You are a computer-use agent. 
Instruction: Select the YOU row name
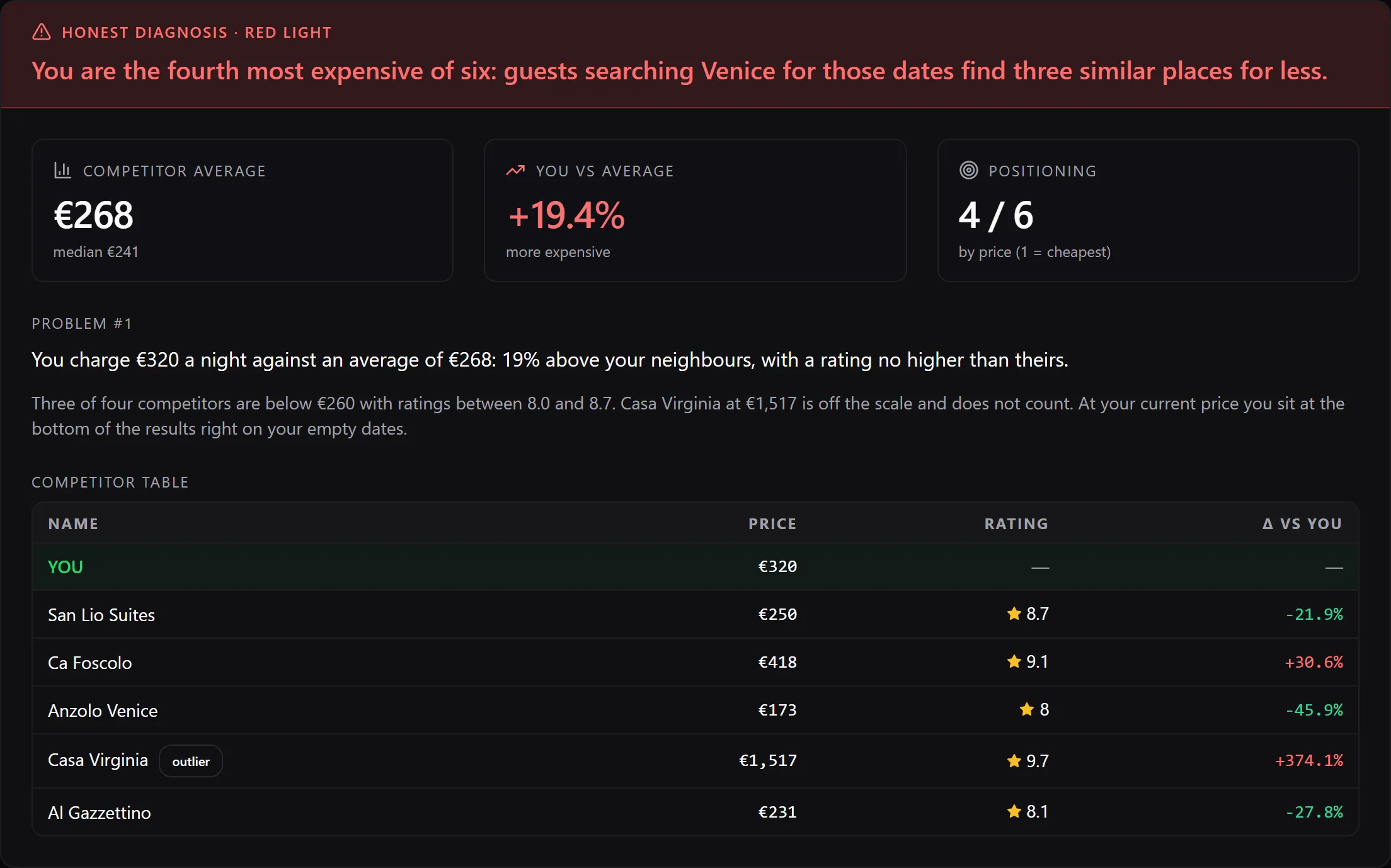(66, 567)
